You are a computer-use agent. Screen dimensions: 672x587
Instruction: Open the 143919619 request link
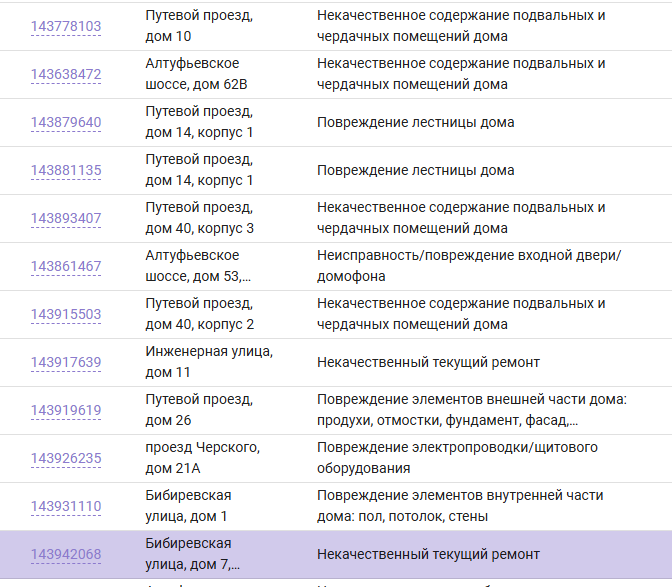pos(66,411)
